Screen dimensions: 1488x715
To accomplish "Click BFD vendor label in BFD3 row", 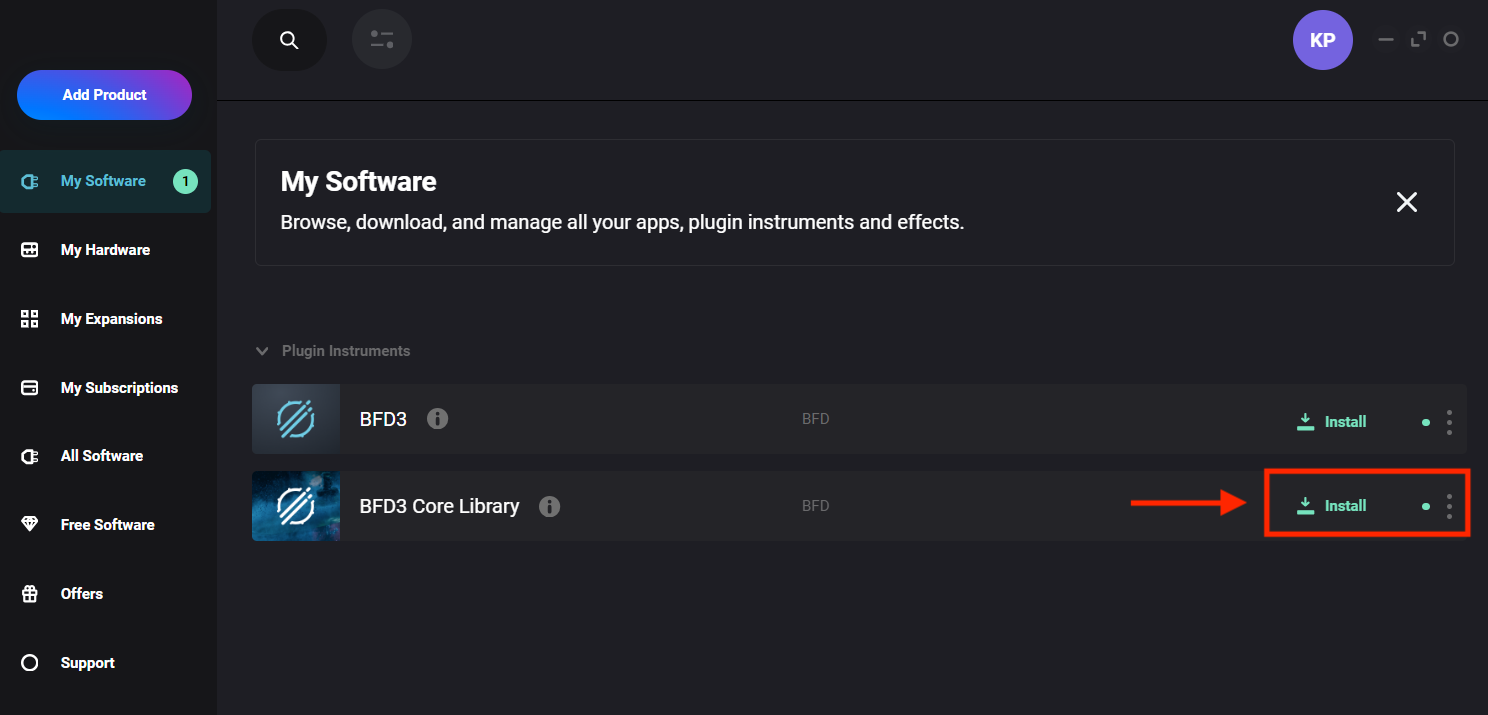I will pos(815,419).
